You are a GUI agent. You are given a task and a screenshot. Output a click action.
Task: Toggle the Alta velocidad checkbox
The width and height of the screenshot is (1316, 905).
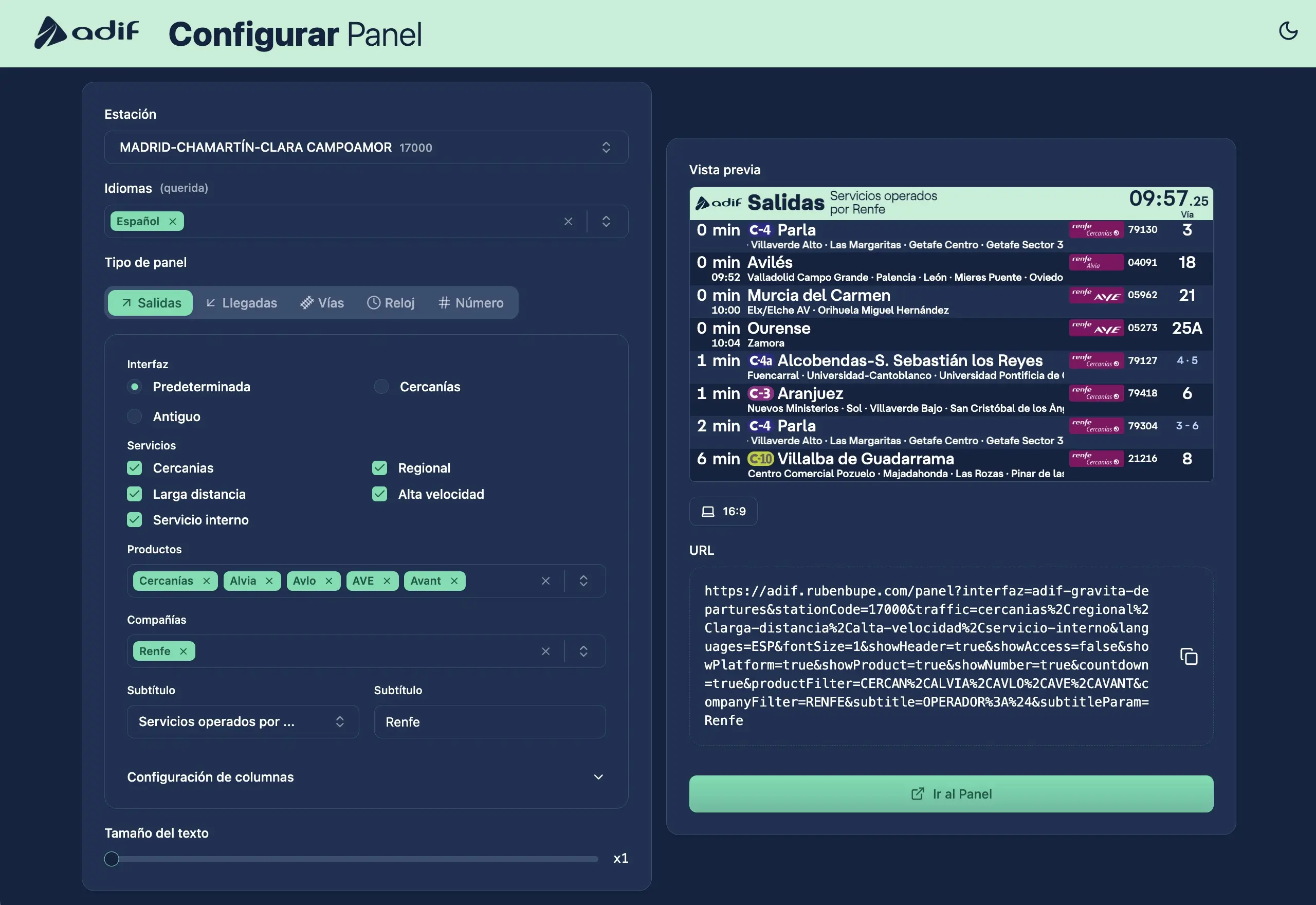coord(380,495)
